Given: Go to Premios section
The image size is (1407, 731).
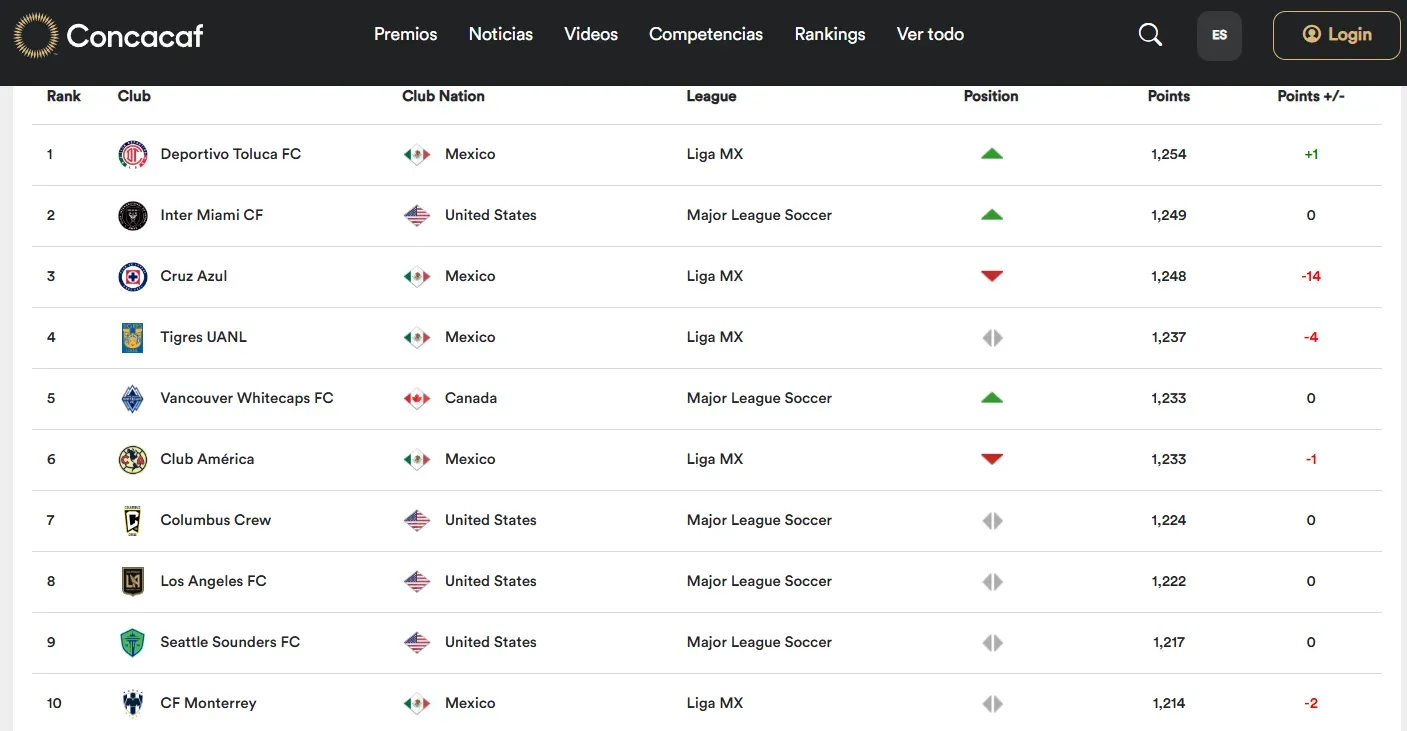Looking at the screenshot, I should tap(406, 34).
